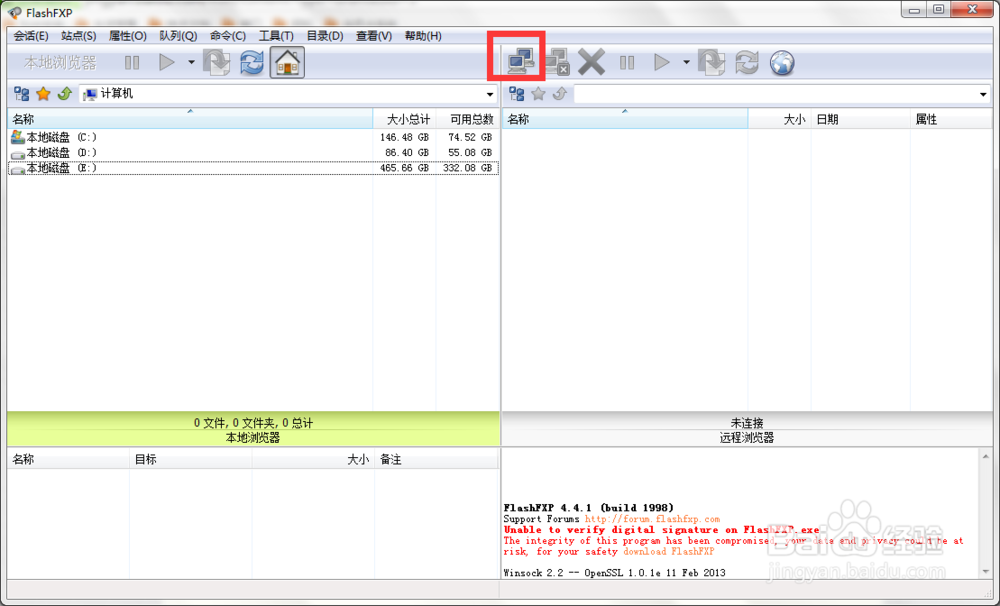Open the 队列(Q) menu

[178, 36]
